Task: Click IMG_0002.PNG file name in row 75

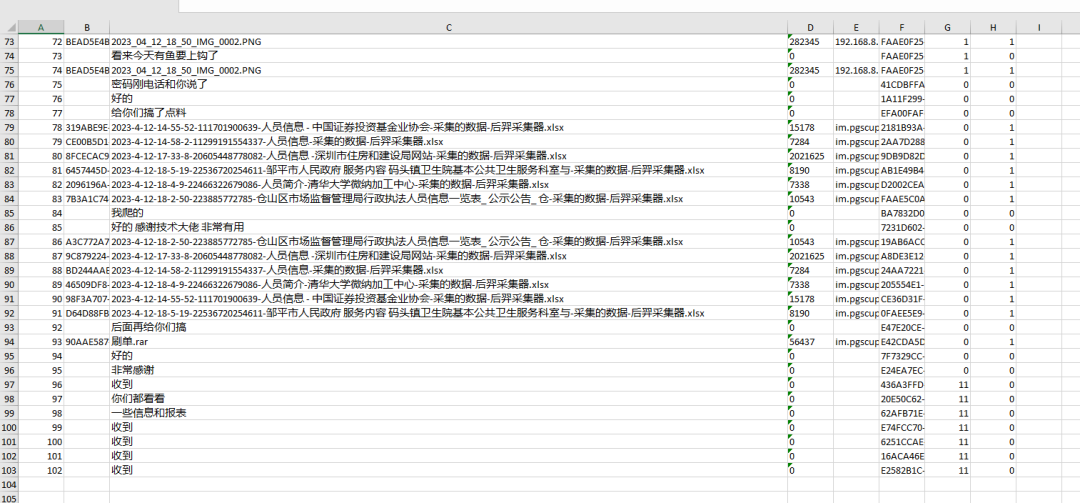Action: [448, 70]
